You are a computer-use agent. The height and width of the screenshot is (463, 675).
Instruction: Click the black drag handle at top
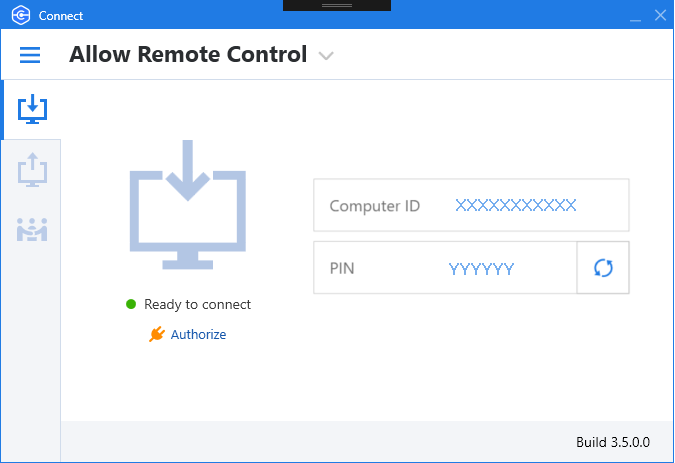pyautogui.click(x=337, y=5)
